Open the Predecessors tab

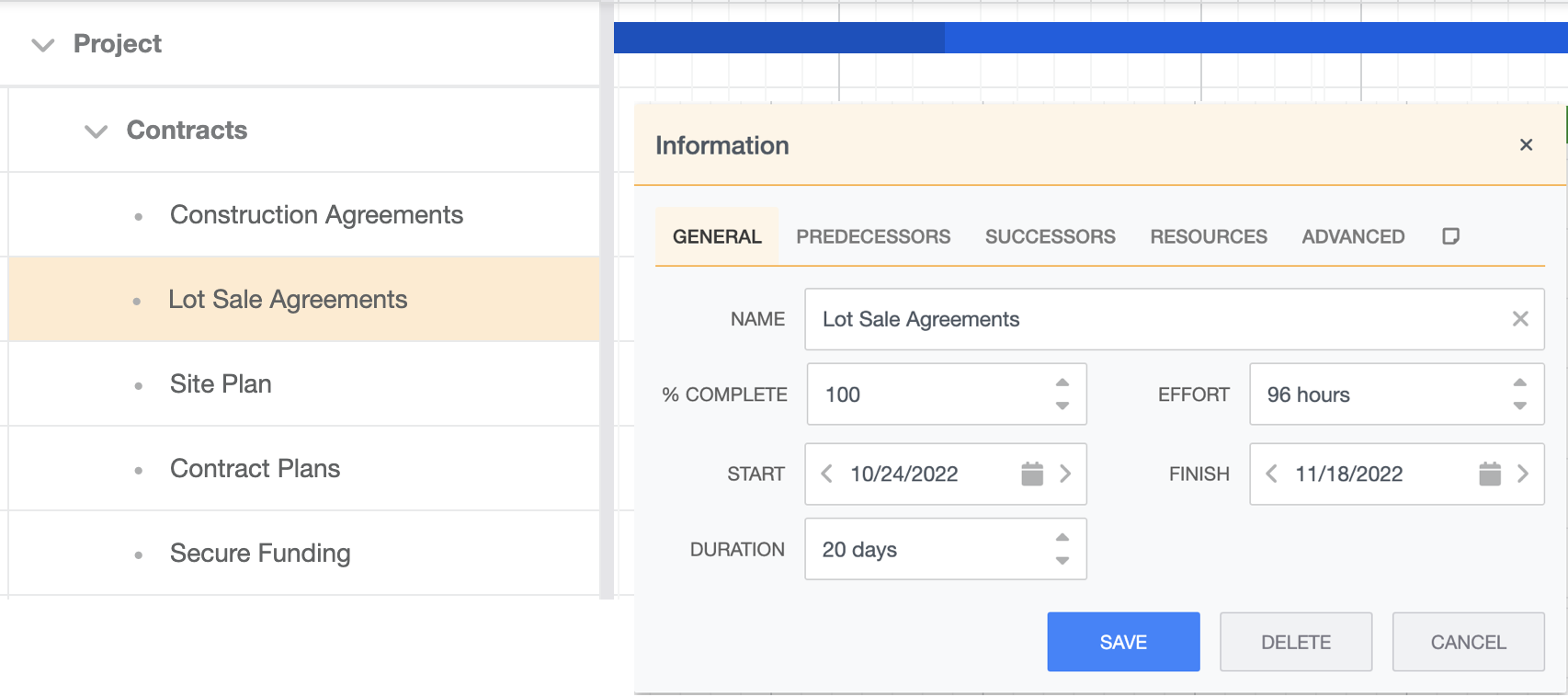click(873, 236)
